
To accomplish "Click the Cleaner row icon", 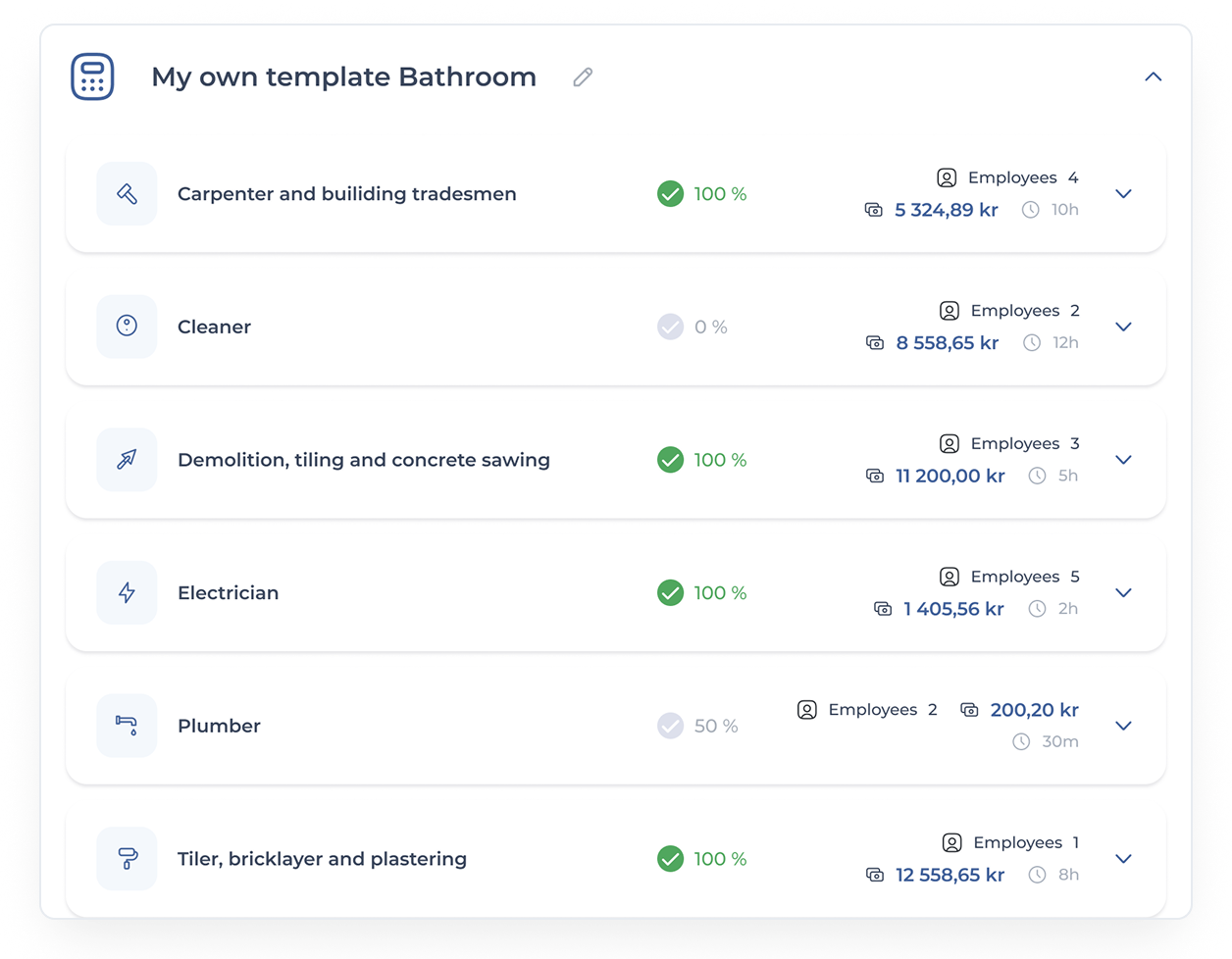I will (x=127, y=326).
